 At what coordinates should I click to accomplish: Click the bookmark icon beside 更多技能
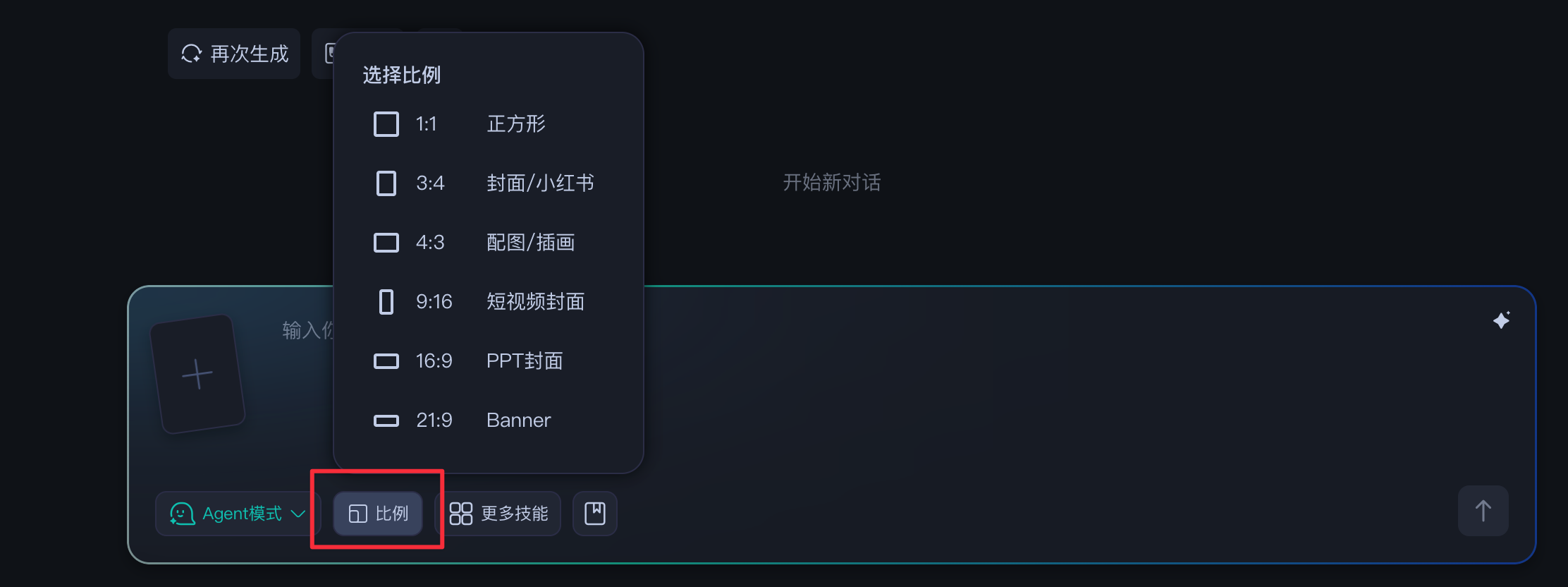[594, 514]
